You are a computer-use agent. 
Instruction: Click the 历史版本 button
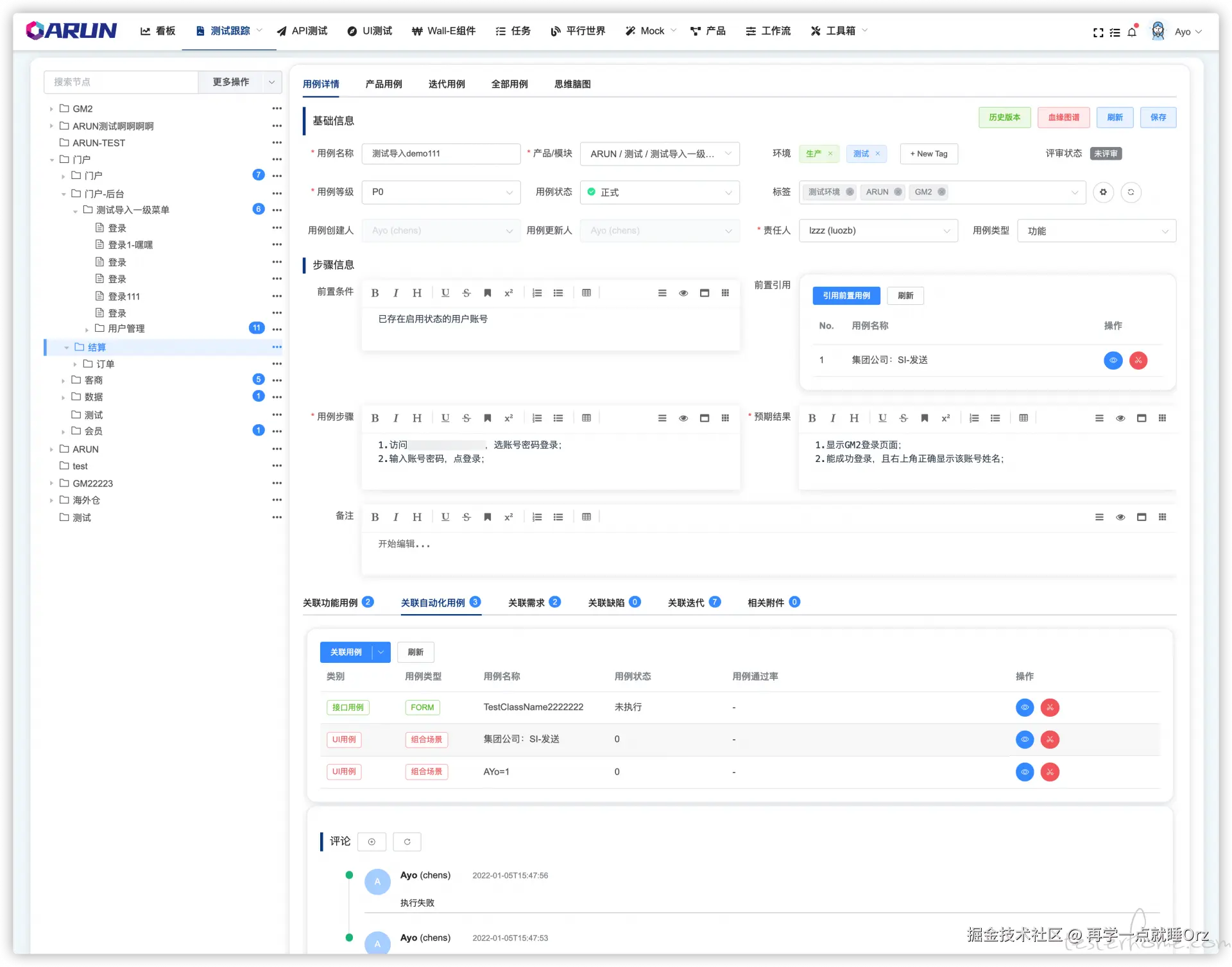[1004, 117]
